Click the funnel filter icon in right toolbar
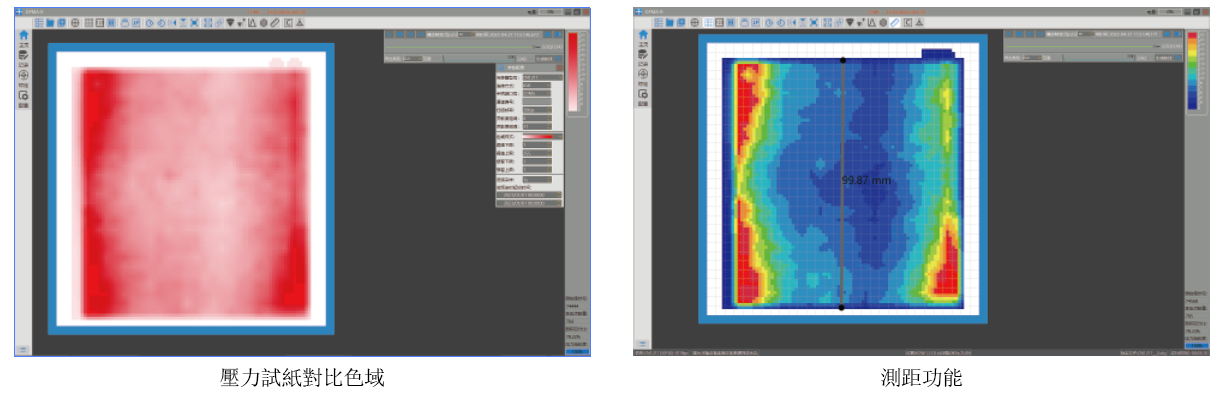The height and width of the screenshot is (397, 1224). click(850, 23)
